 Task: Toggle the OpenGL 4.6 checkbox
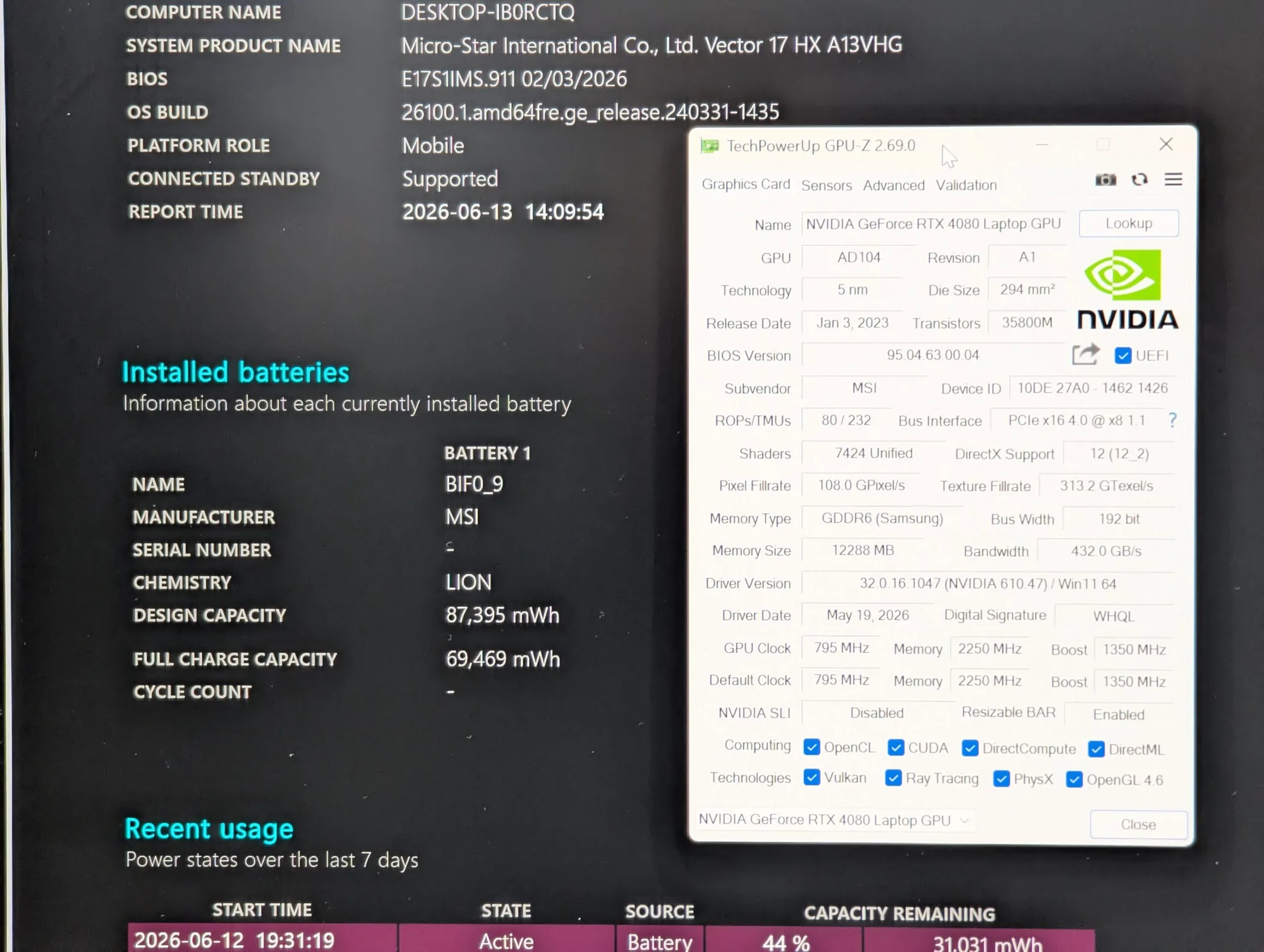click(x=1074, y=779)
